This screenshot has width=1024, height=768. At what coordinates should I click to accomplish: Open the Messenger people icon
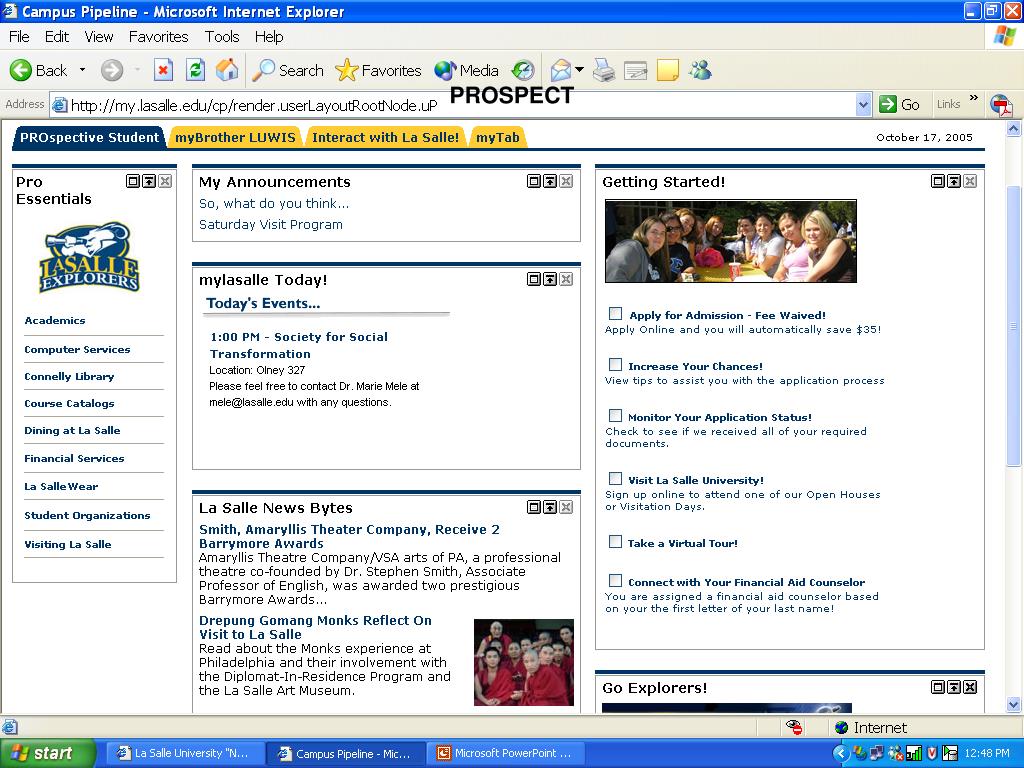700,70
